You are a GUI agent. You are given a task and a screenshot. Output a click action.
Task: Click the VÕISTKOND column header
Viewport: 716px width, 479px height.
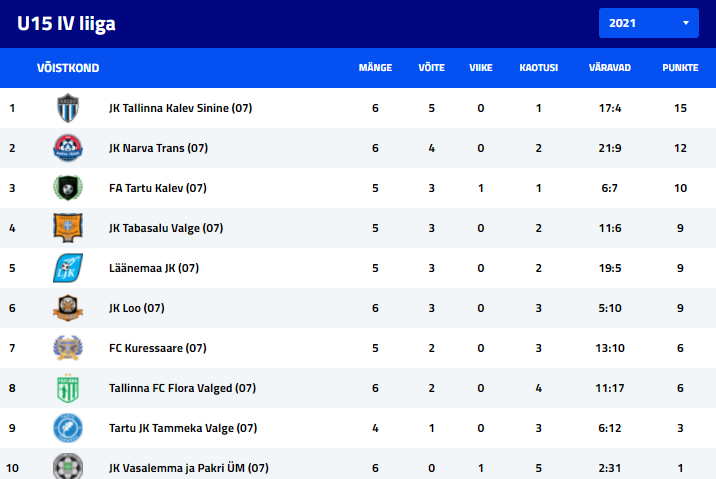pyautogui.click(x=68, y=68)
